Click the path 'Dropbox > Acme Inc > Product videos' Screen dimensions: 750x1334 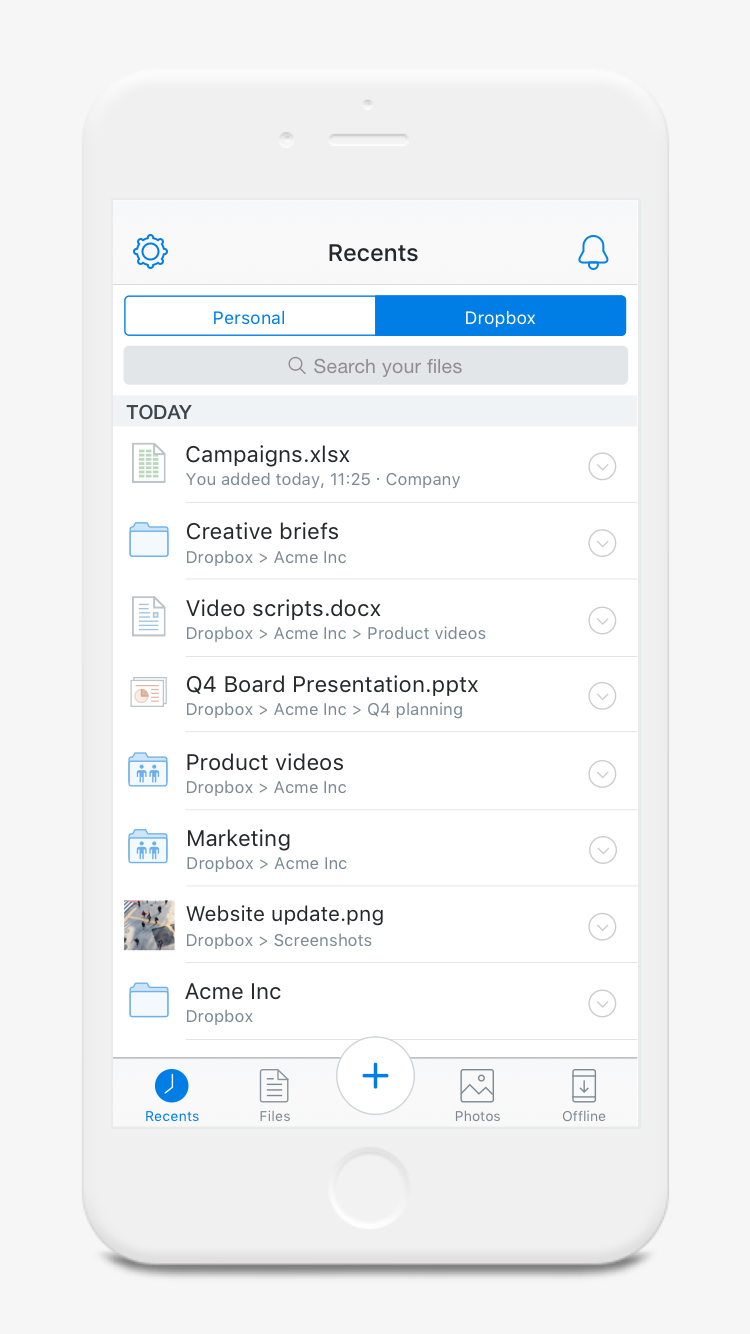click(336, 633)
